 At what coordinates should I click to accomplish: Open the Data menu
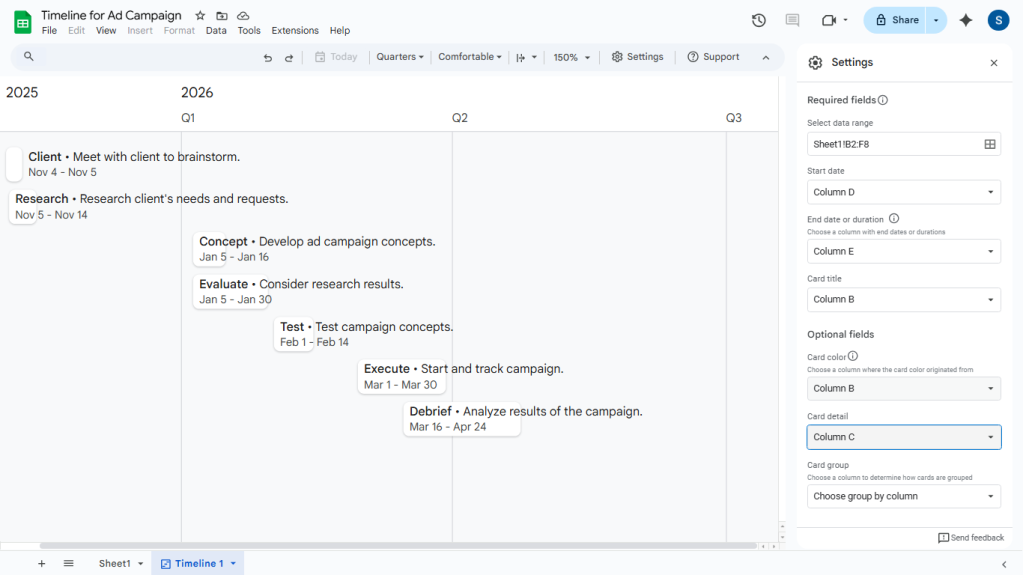(x=216, y=31)
